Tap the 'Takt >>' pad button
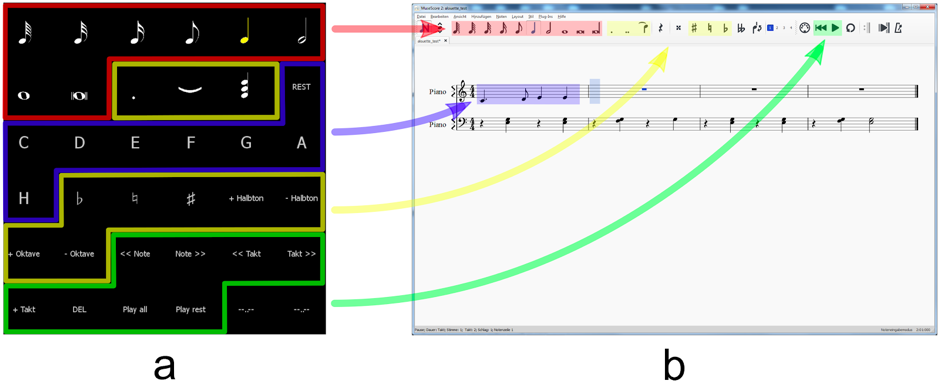 [x=301, y=254]
